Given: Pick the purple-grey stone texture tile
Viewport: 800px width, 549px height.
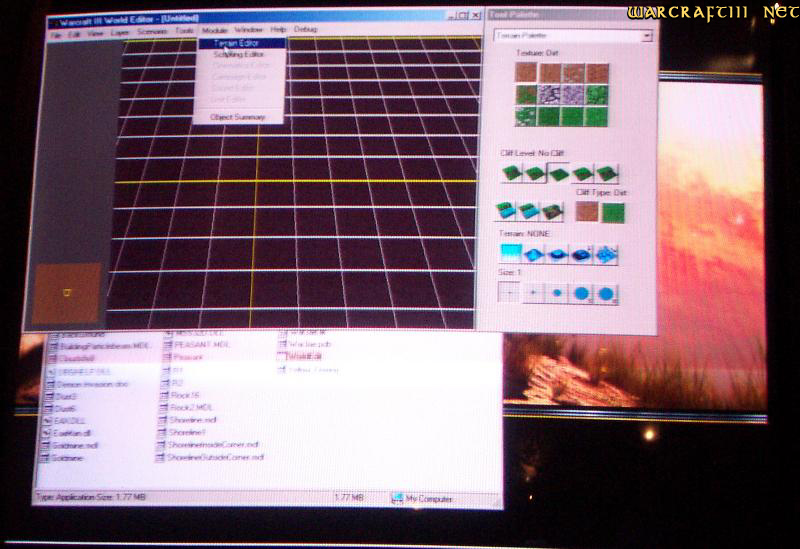Looking at the screenshot, I should [x=572, y=94].
